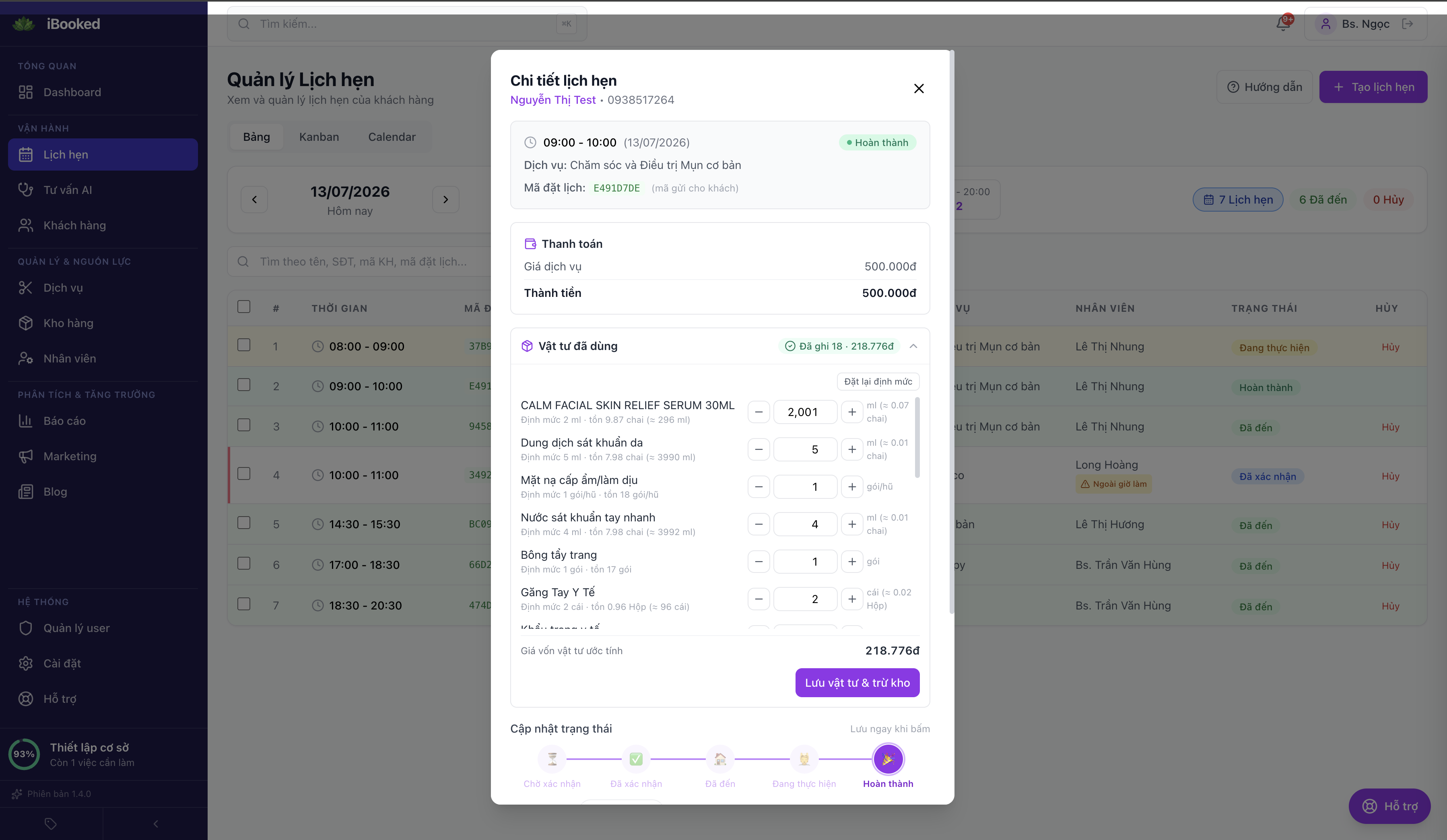Click Tạo lịch hẹn button
Screen dimensions: 1447x840
coord(1373,87)
